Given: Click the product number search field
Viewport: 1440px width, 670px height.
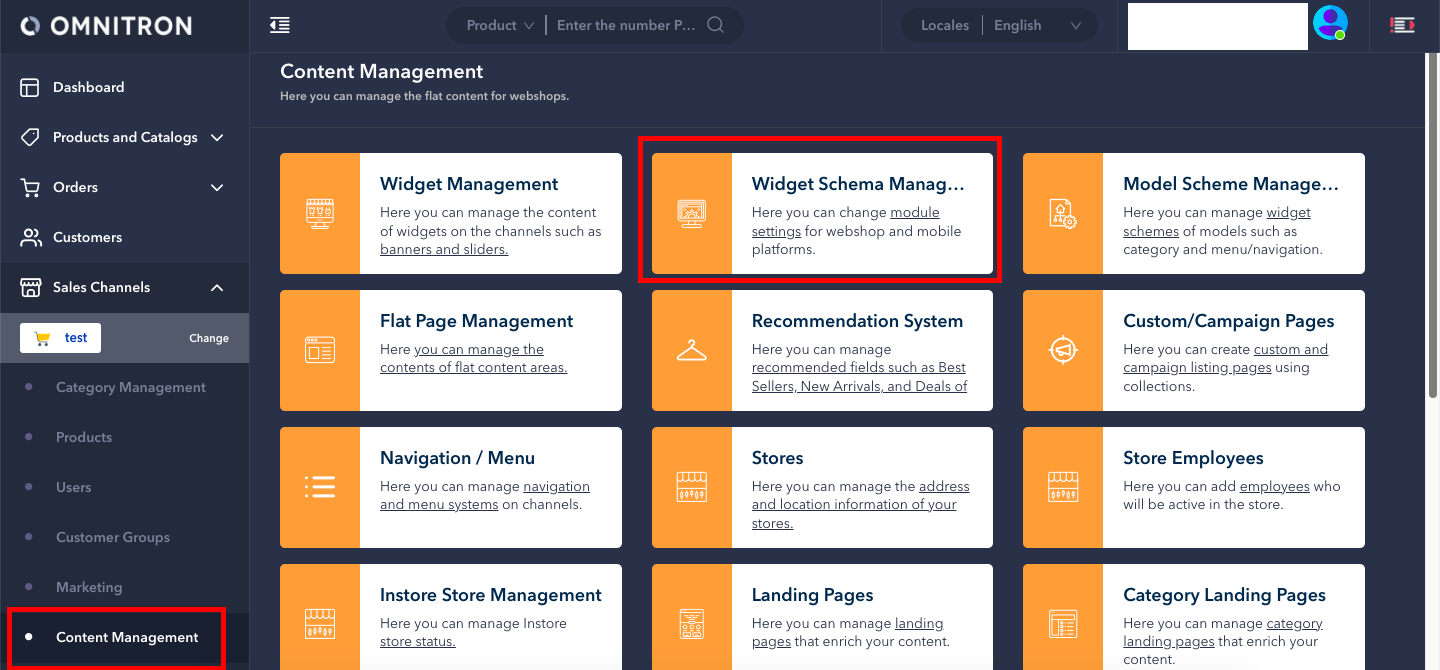Looking at the screenshot, I should pos(626,25).
